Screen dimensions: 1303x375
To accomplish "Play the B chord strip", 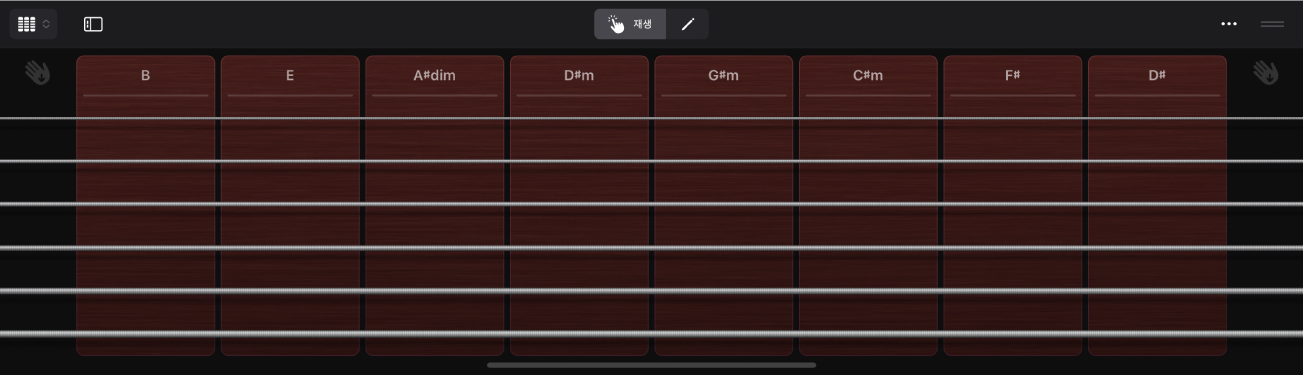I will [146, 205].
